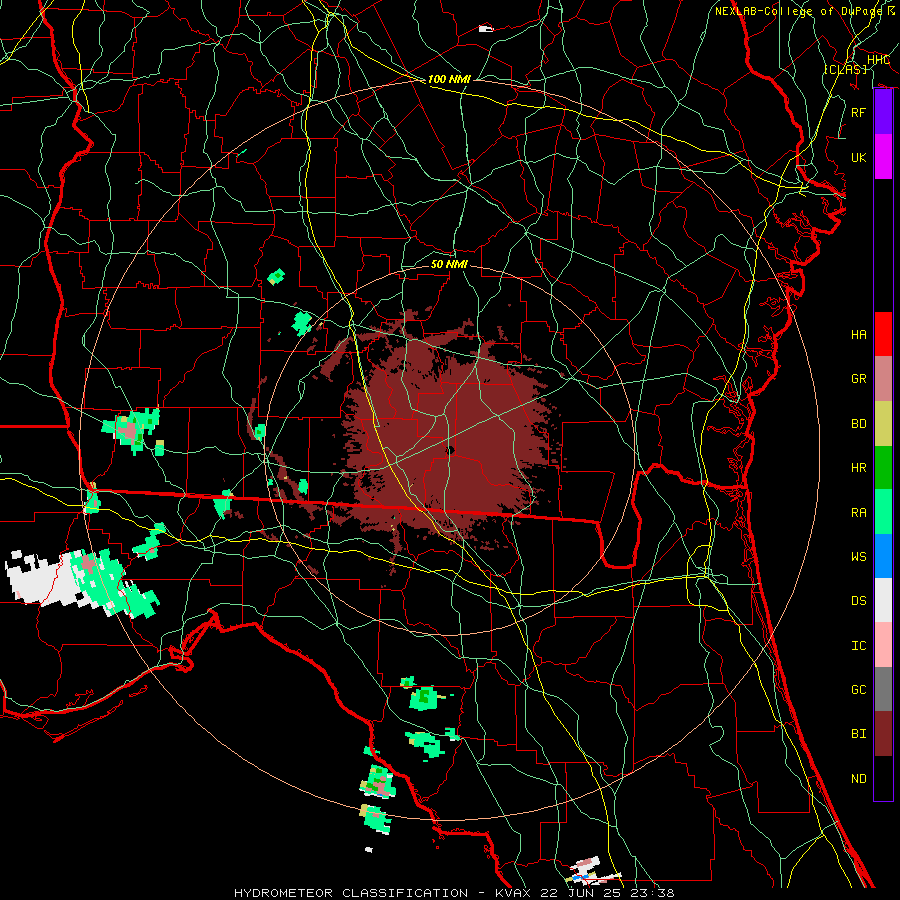Click the BD legend label
The width and height of the screenshot is (900, 900).
[858, 424]
